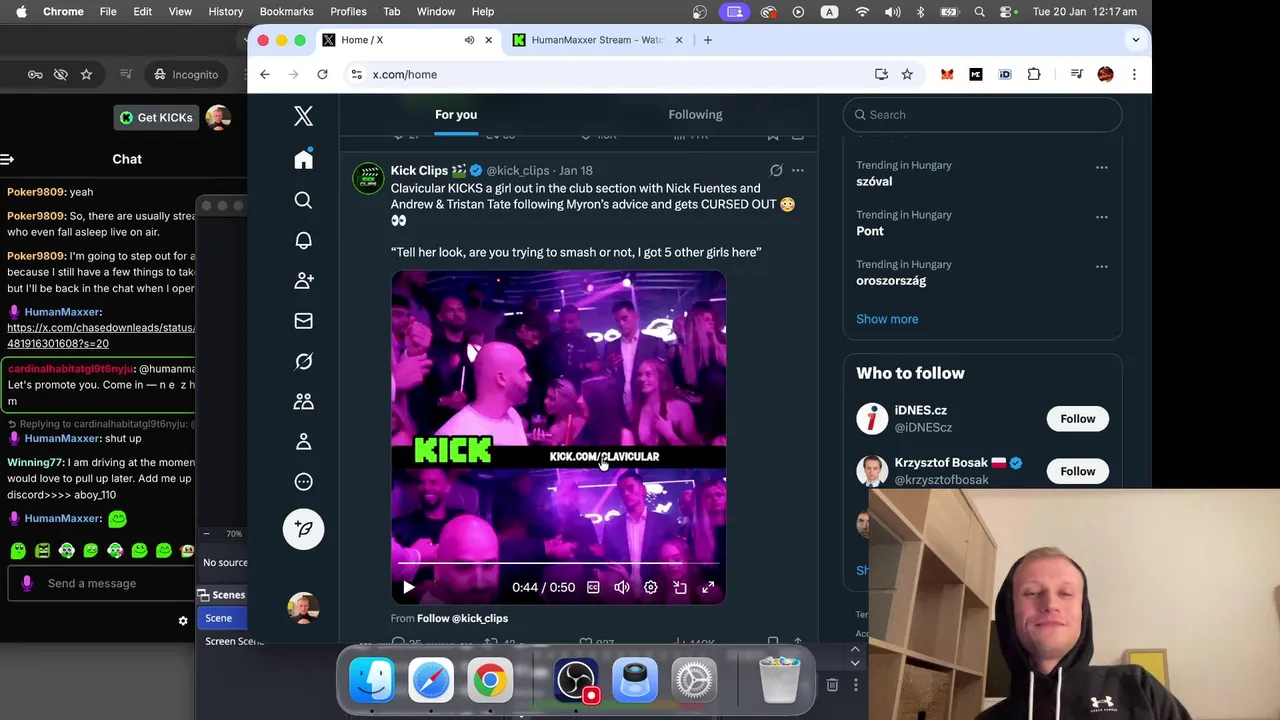Screen dimensions: 1280x720
Task: Open the Follow people icon in X sidebar
Action: (x=303, y=281)
